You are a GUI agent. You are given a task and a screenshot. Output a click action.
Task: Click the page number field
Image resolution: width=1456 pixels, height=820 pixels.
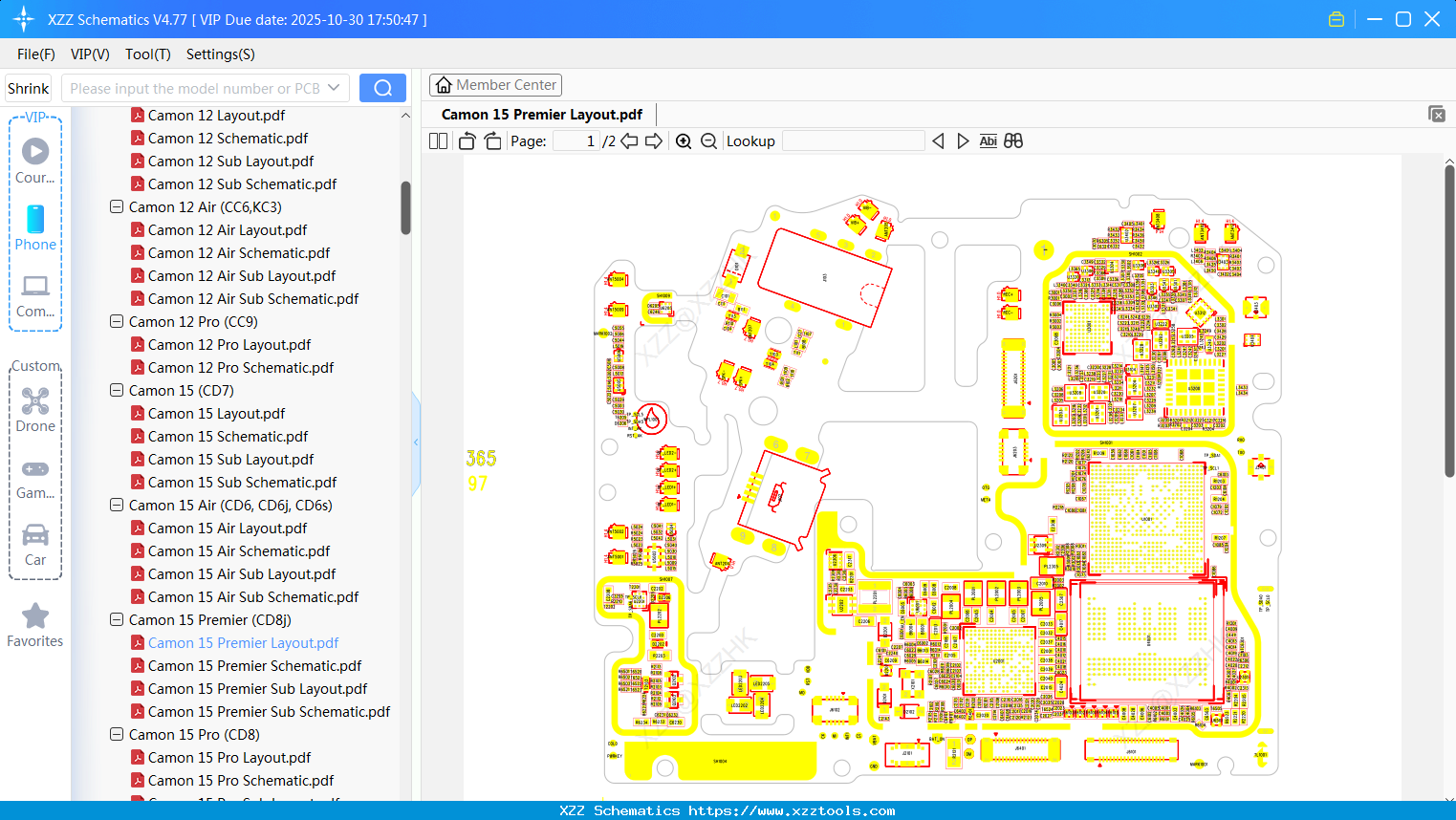576,141
